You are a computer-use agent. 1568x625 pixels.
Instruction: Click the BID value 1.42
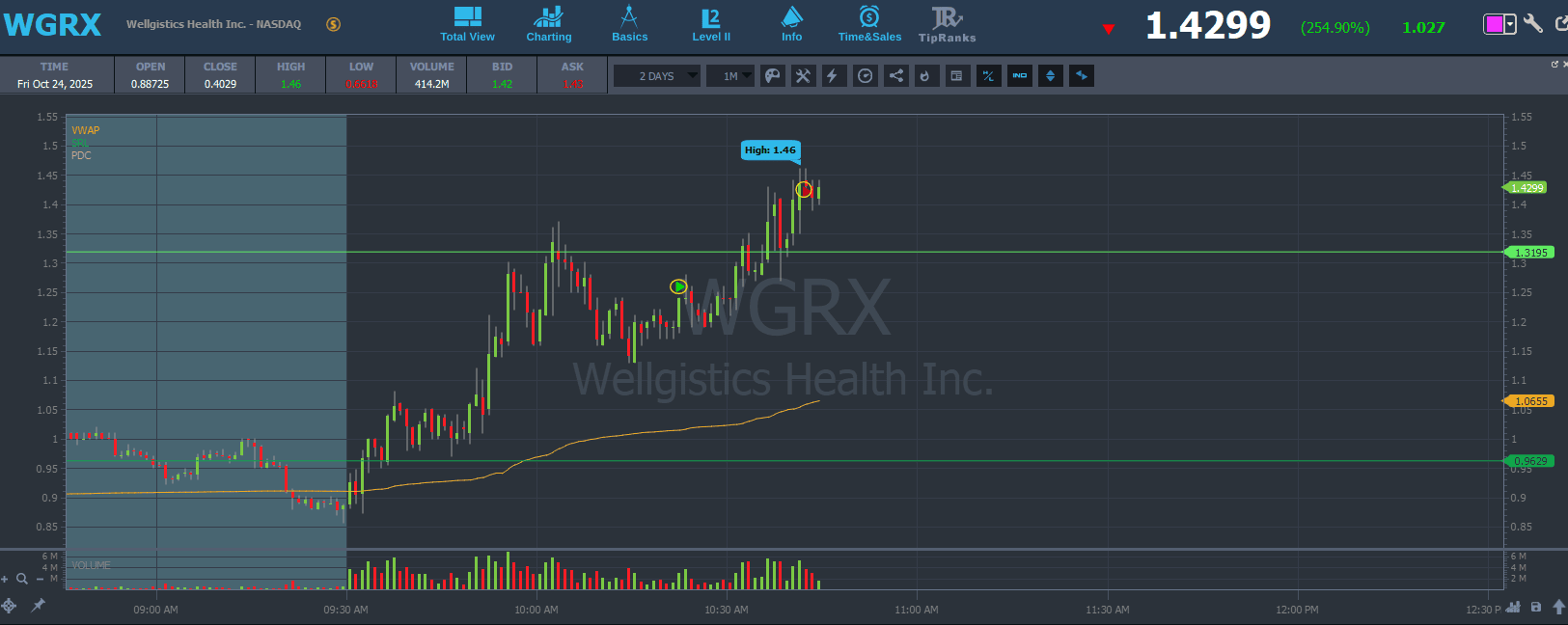click(x=502, y=84)
